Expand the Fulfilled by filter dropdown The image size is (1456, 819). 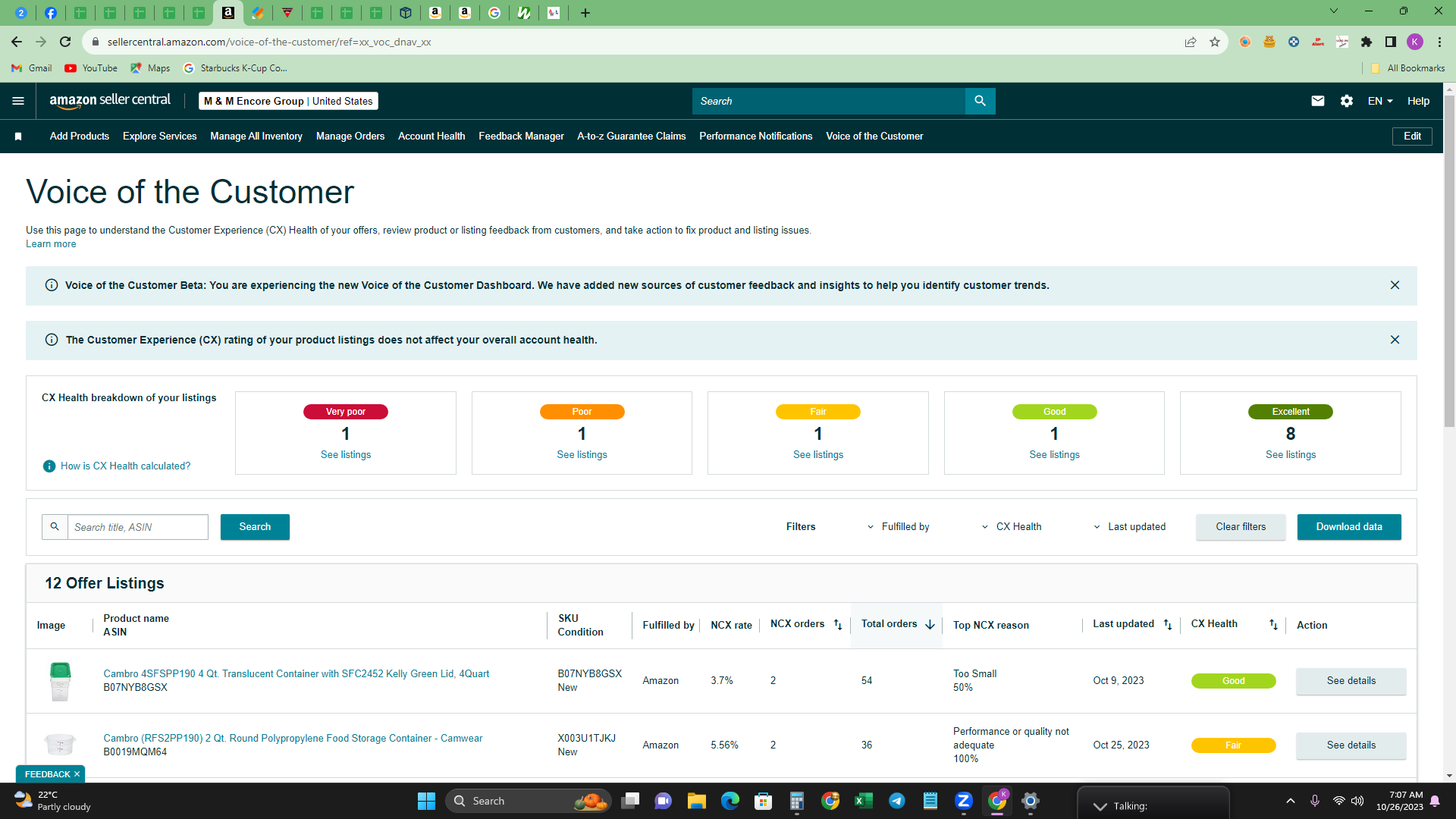click(x=899, y=527)
